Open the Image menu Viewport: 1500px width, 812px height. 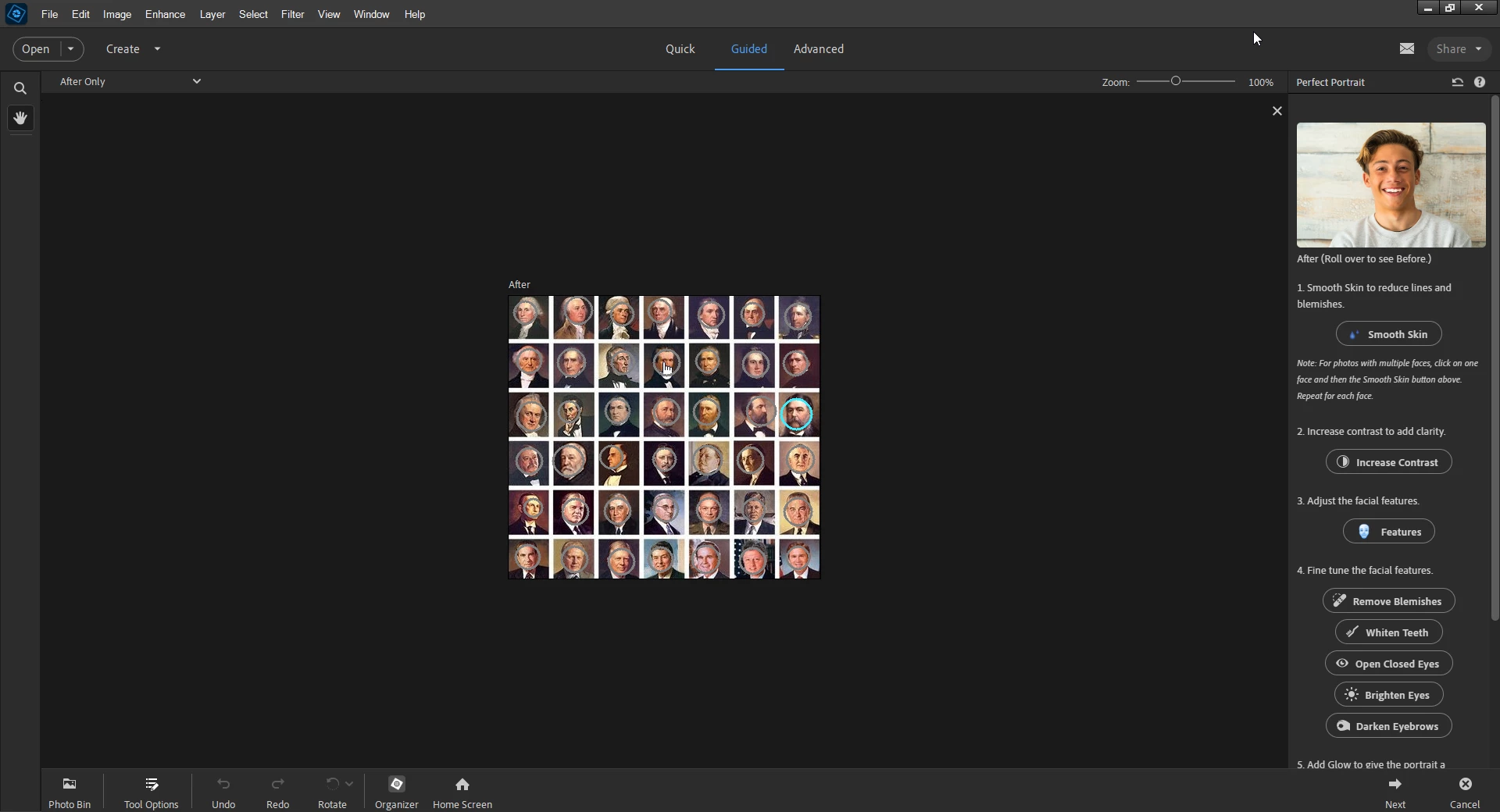click(x=117, y=14)
